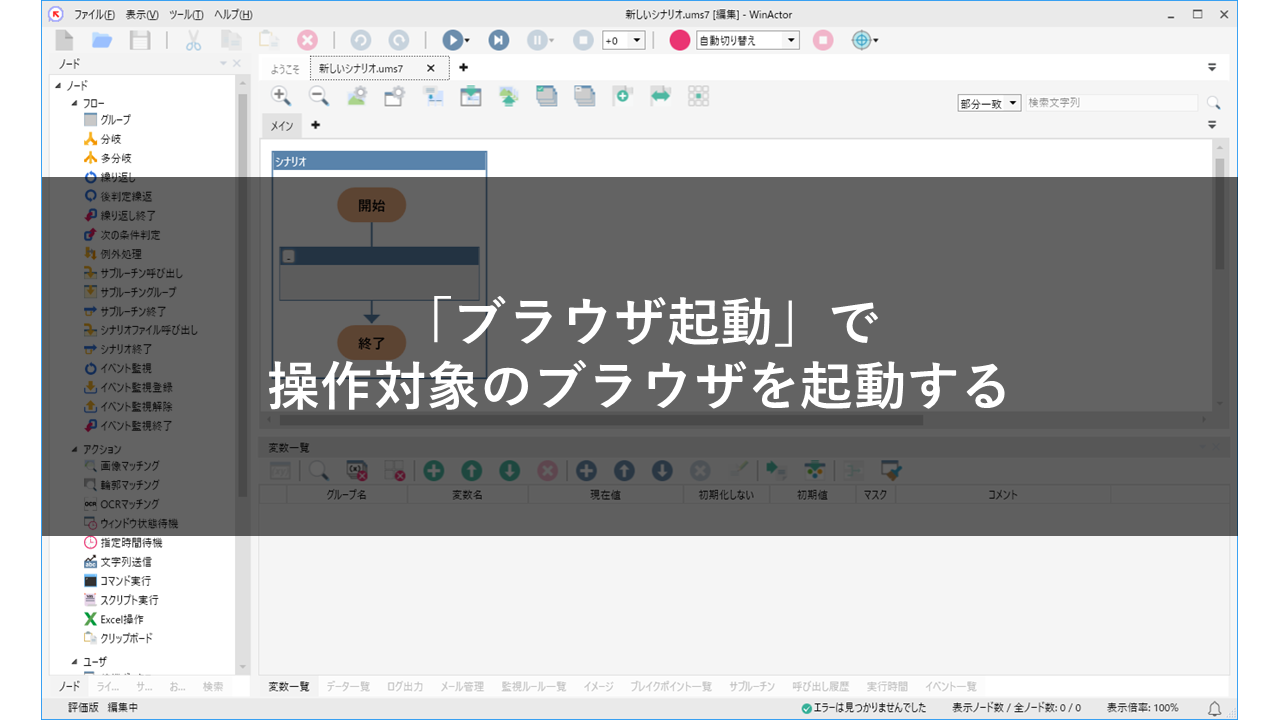Add a new tab next to メイン
Screen dimensions: 1280x720
(316, 125)
